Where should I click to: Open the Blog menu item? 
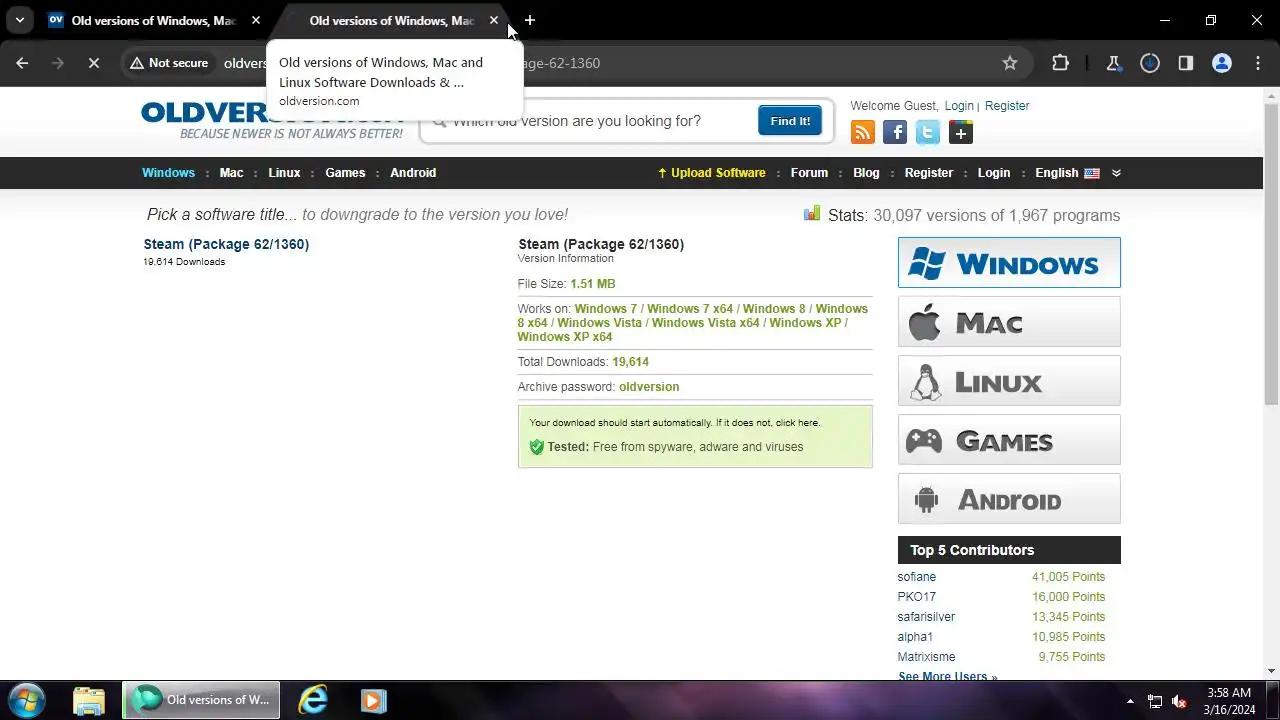coord(866,173)
